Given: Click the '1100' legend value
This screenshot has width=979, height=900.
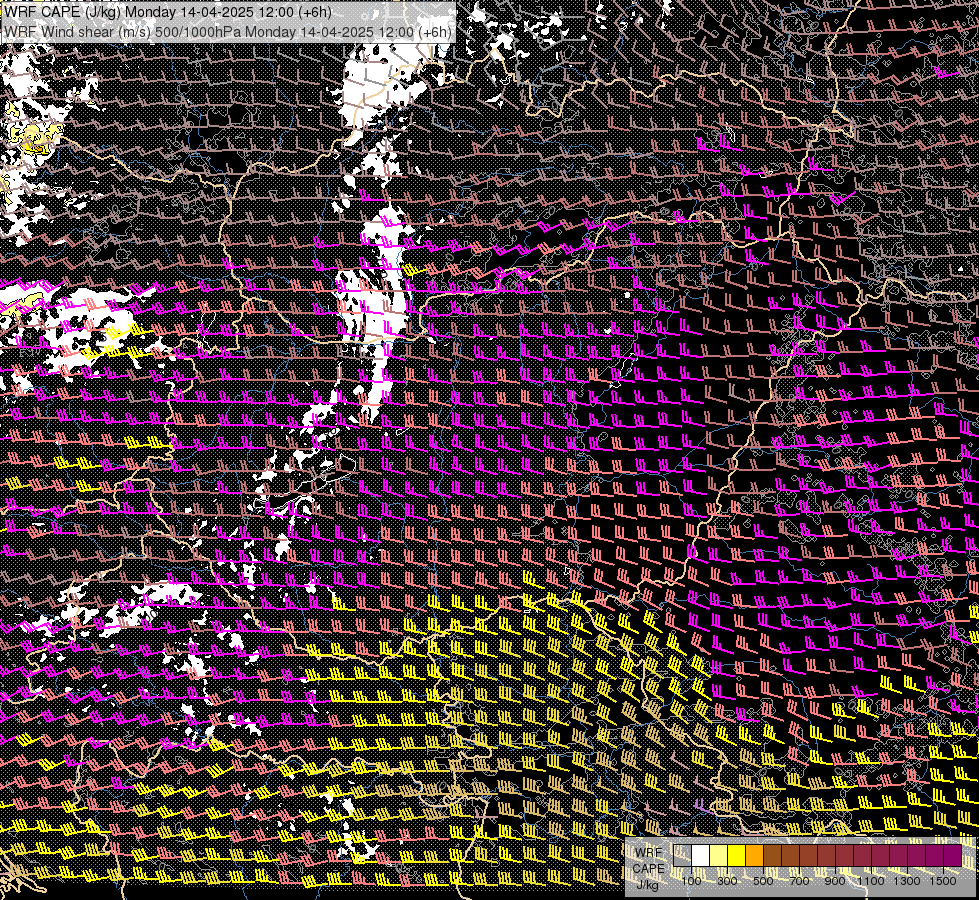Looking at the screenshot, I should [870, 881].
